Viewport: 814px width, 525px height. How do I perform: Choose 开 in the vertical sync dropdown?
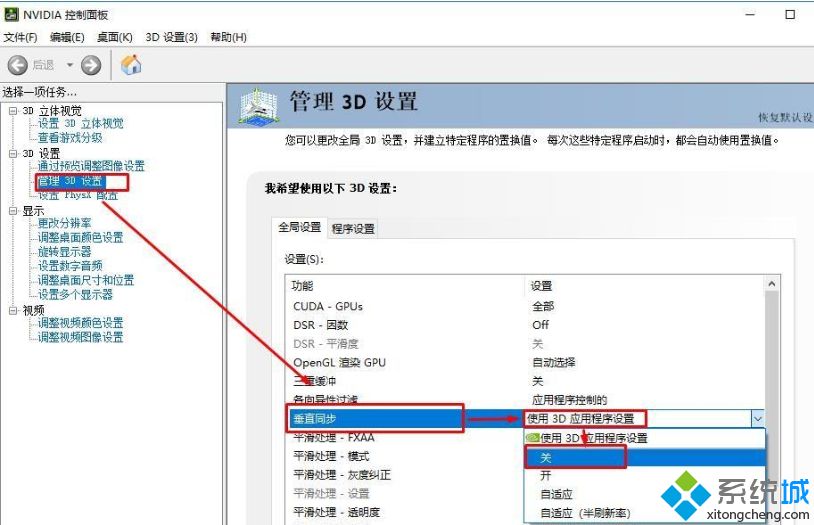[645, 476]
